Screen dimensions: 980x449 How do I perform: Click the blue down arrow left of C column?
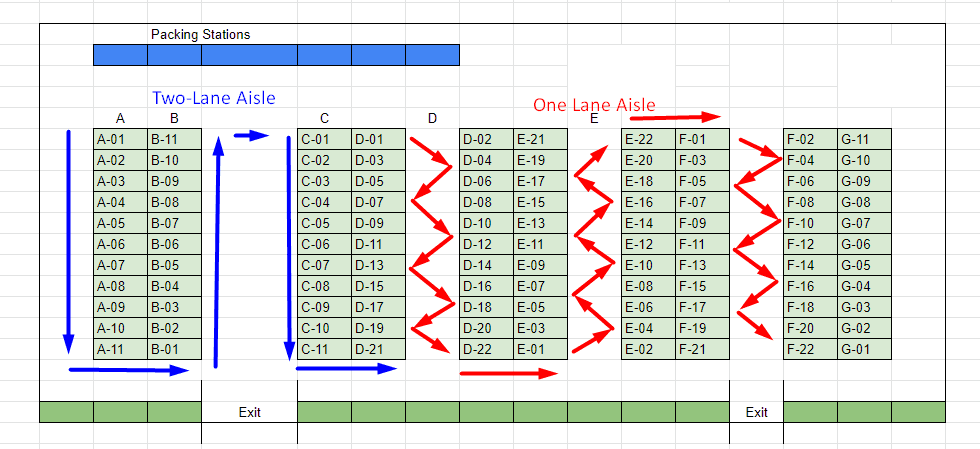point(289,248)
